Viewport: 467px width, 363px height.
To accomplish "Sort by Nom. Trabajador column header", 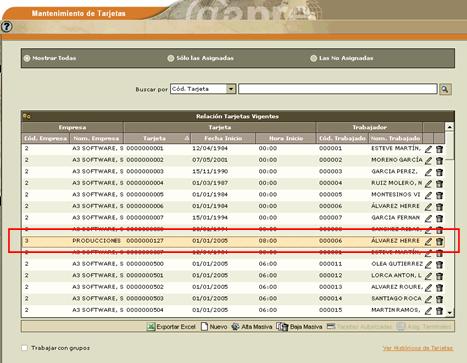I will coord(395,138).
